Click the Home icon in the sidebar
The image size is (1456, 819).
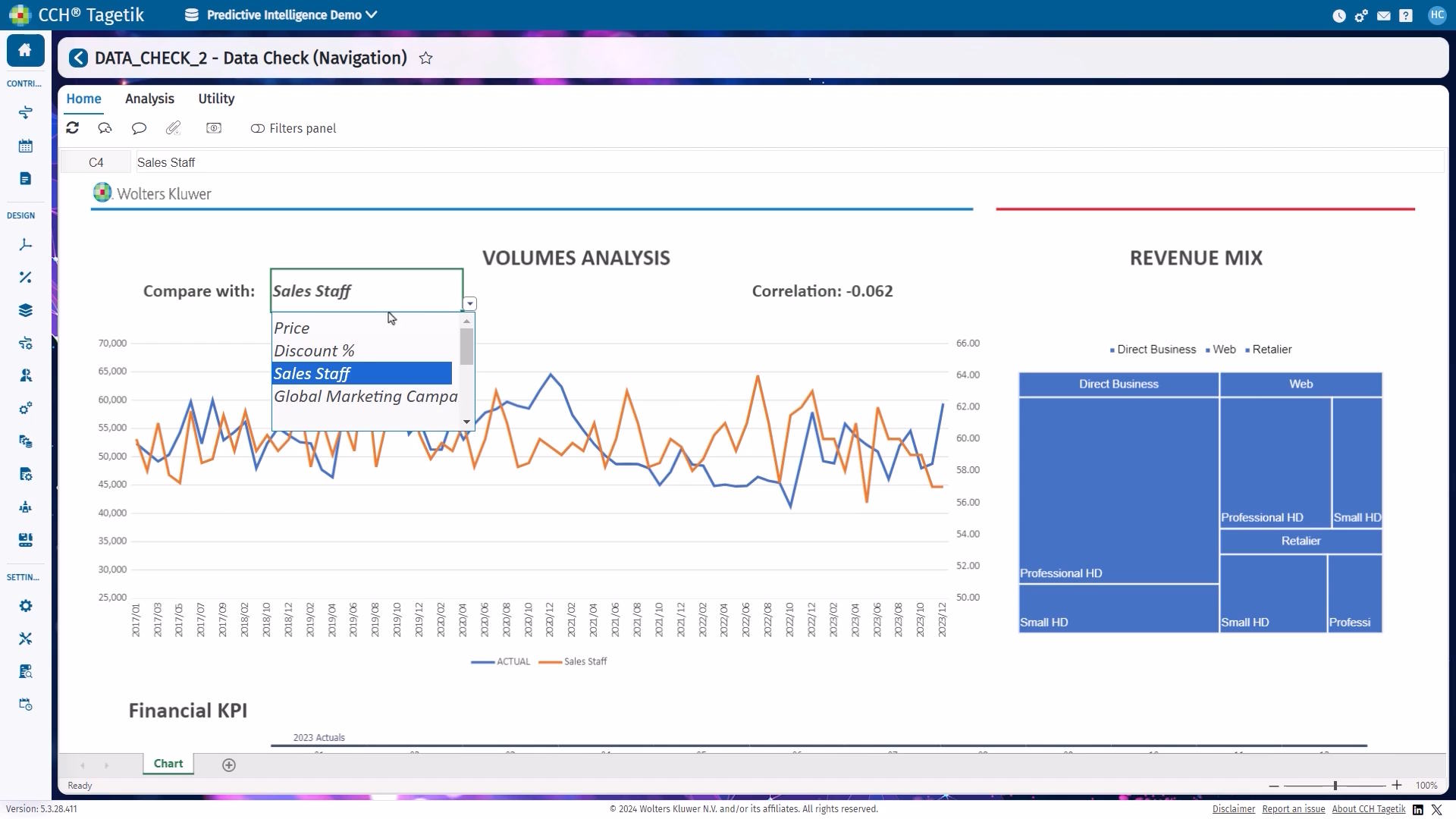tap(25, 50)
